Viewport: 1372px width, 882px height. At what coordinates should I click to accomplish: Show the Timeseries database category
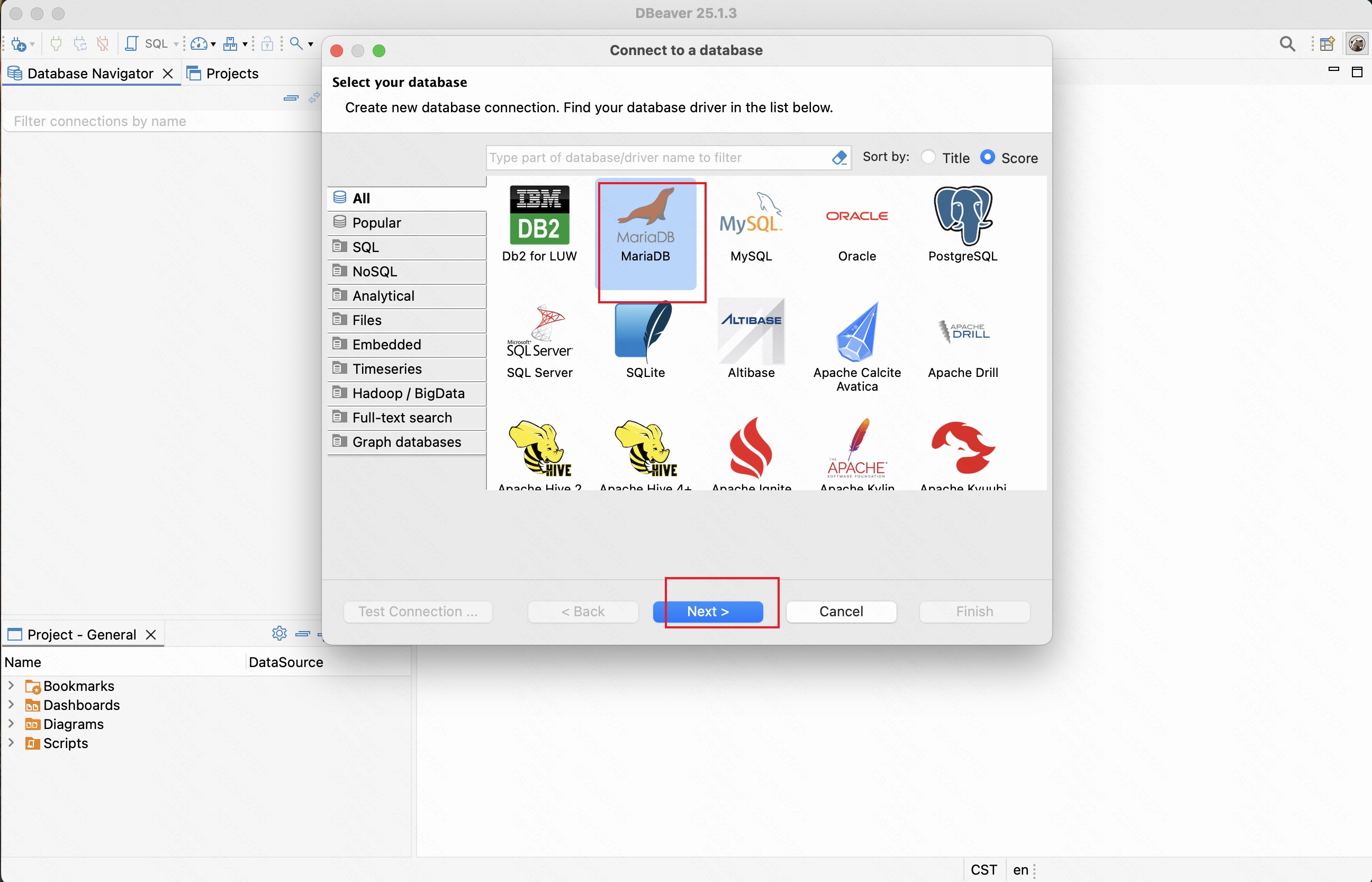click(407, 369)
